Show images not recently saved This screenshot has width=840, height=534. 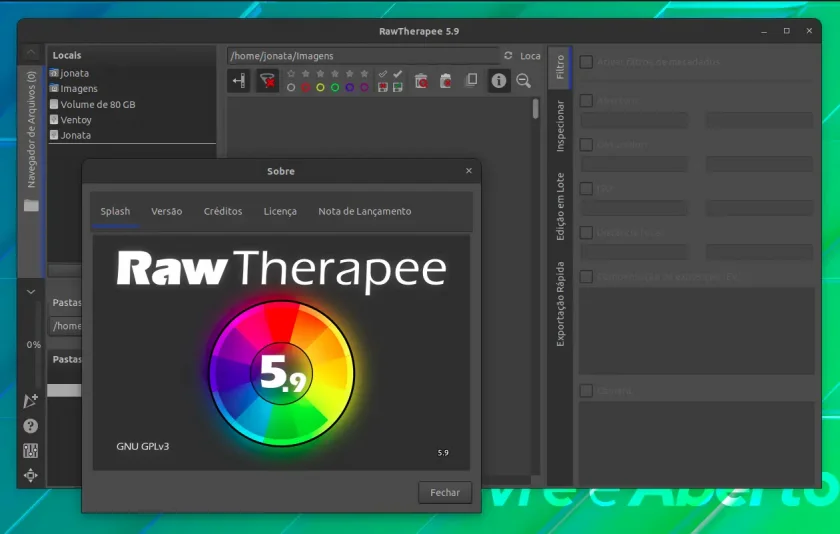point(382,87)
